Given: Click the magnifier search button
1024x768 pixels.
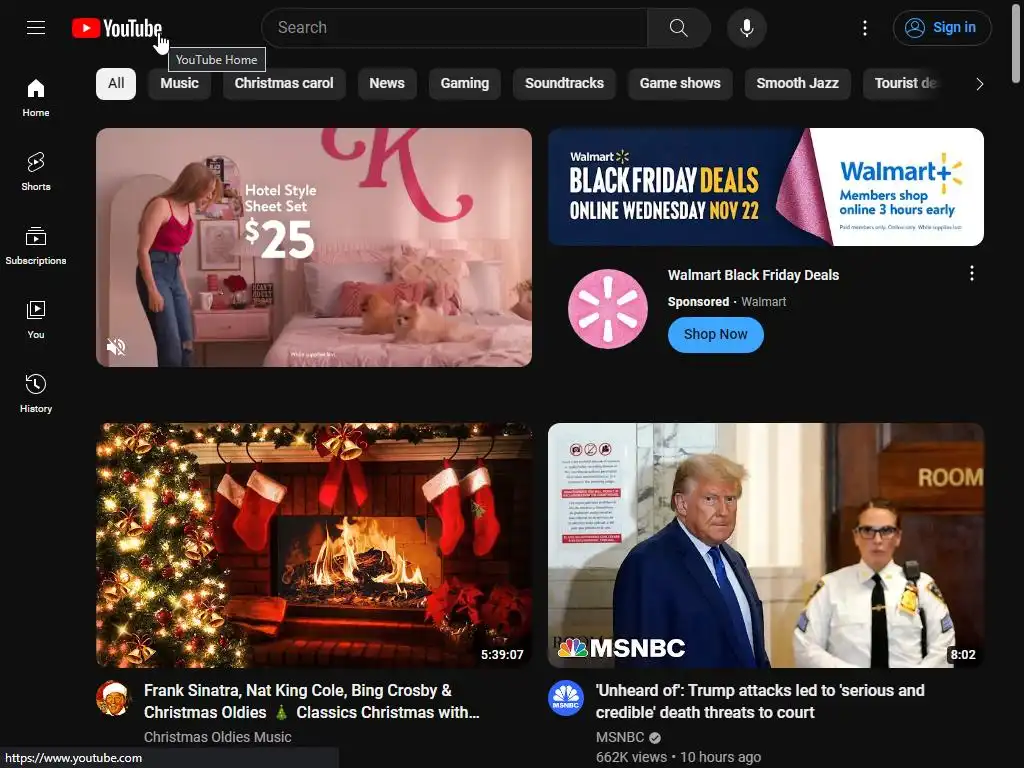Looking at the screenshot, I should tap(679, 27).
